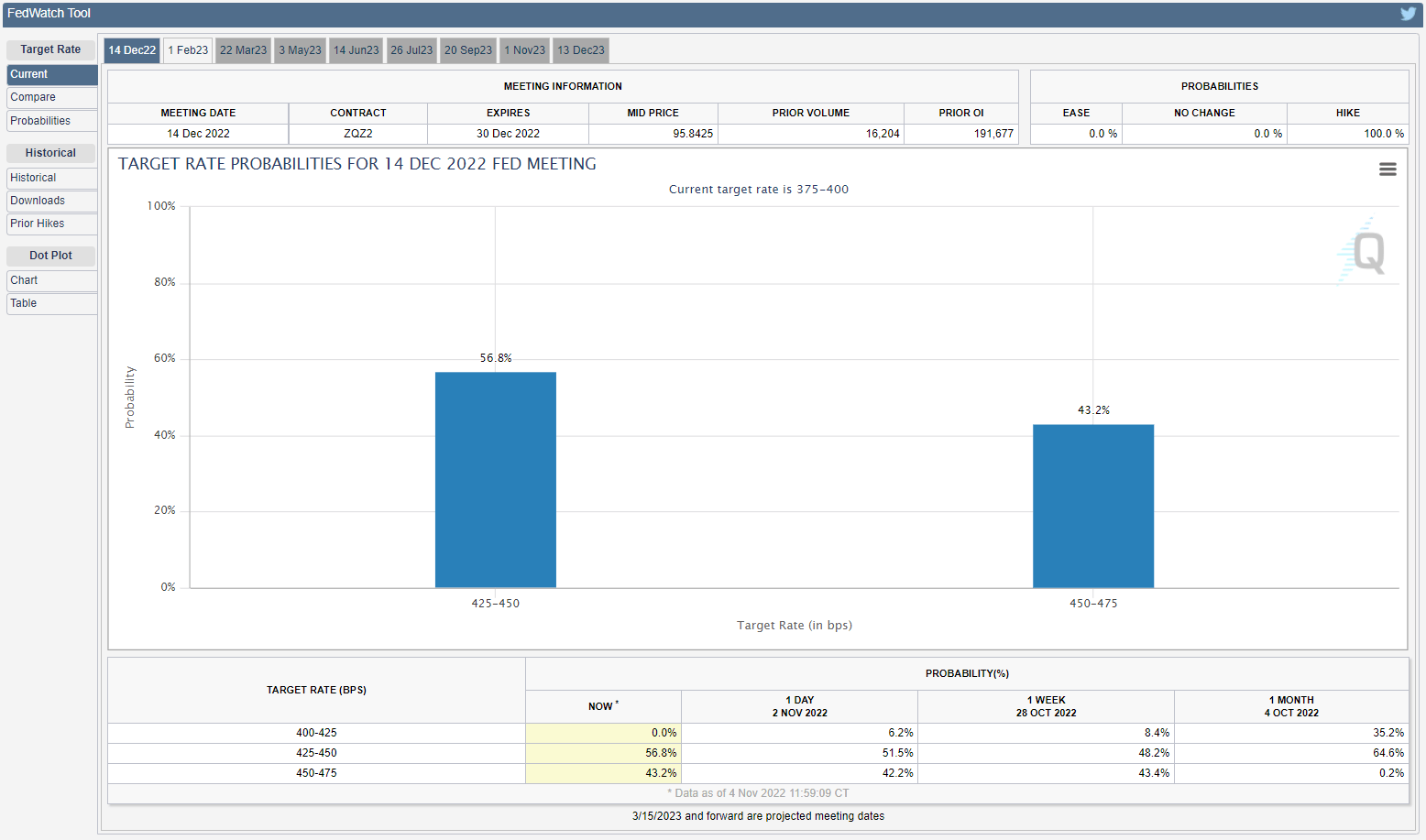Screen dimensions: 1426x840
Task: Click the ZQZ2 contract cell
Action: pyautogui.click(x=358, y=134)
